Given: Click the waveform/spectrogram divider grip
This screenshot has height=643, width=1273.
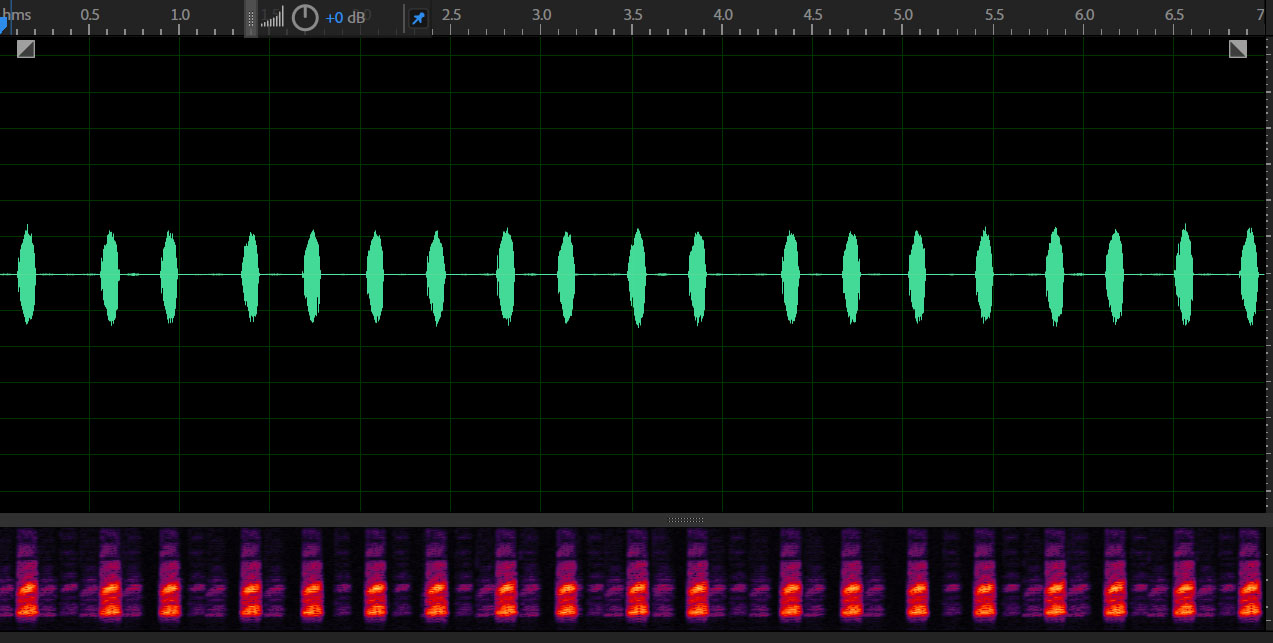Looking at the screenshot, I should [685, 520].
